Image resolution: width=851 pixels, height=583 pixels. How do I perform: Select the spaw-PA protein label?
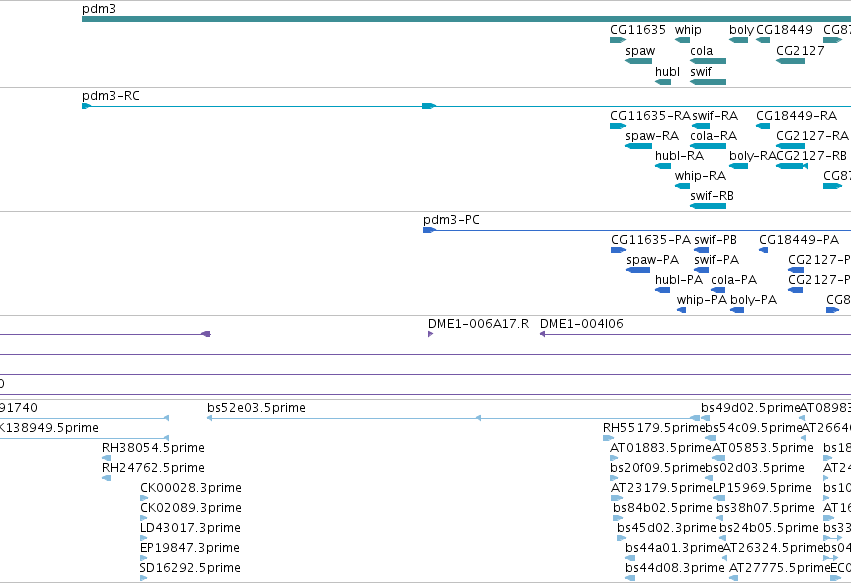[653, 260]
